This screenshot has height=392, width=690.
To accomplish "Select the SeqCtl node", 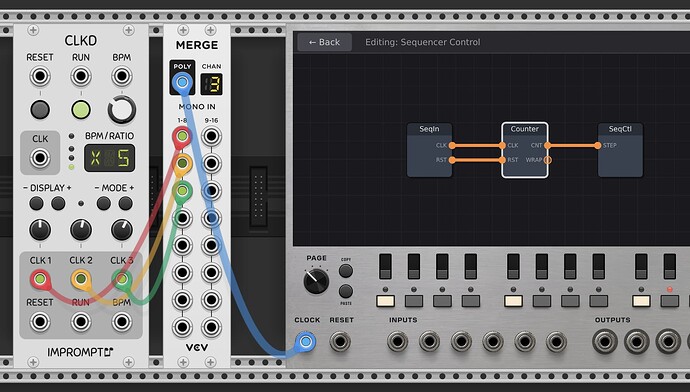I will (x=620, y=150).
